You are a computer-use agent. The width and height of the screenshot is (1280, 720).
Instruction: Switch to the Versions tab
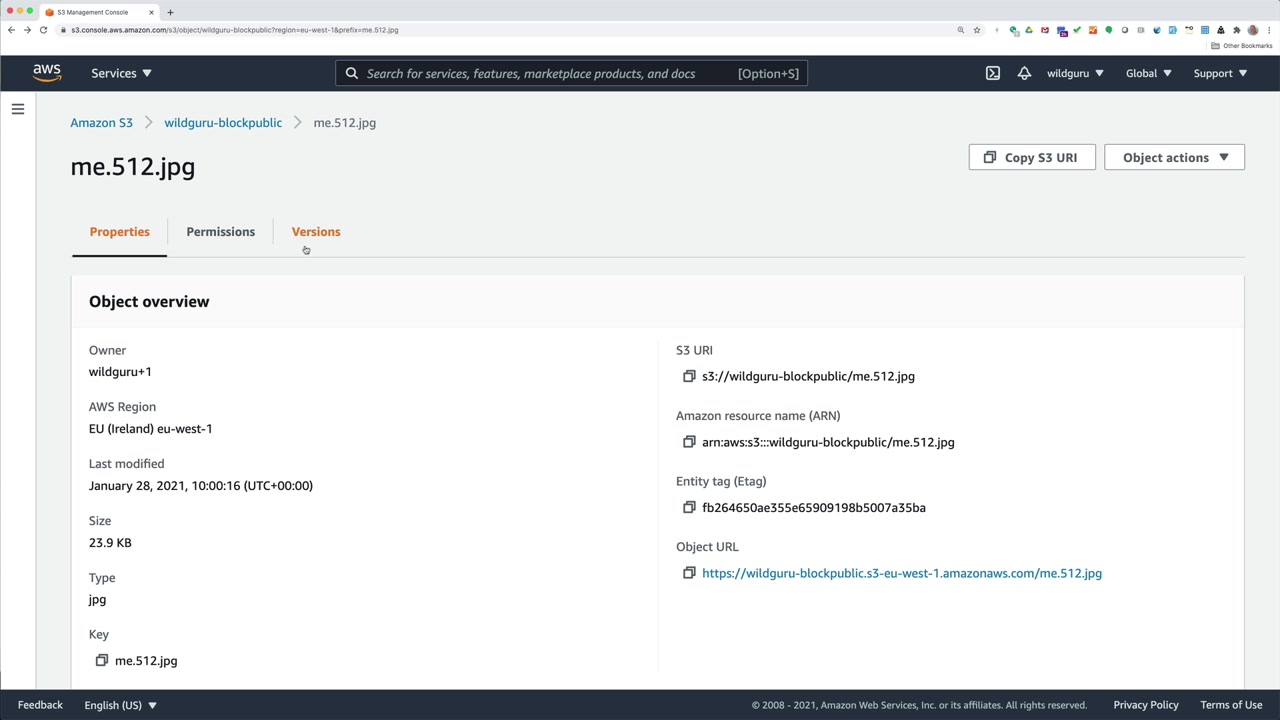(x=316, y=232)
